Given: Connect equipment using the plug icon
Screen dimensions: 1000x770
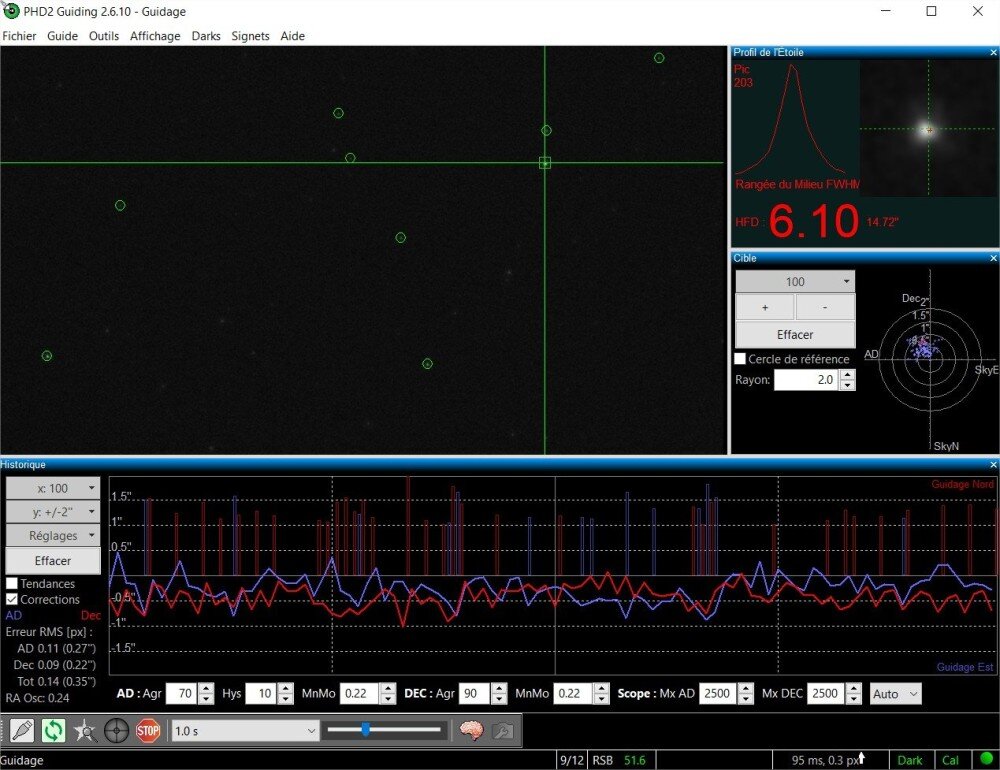Looking at the screenshot, I should [20, 730].
